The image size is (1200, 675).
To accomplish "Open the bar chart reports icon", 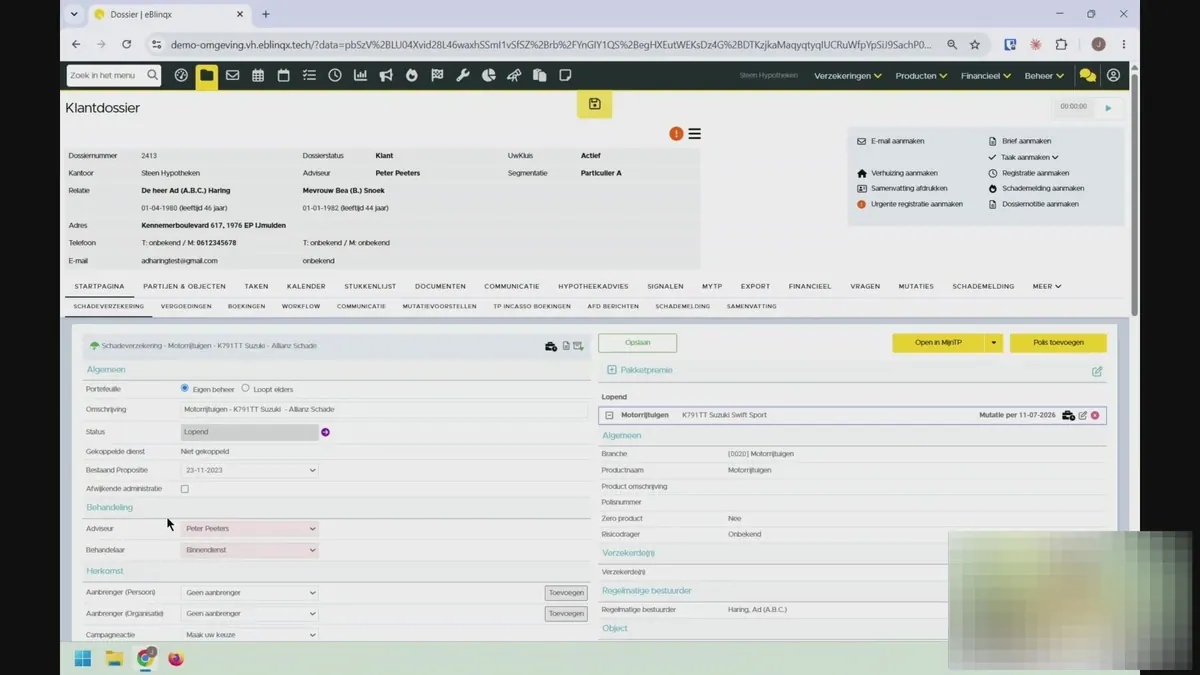I will 360,75.
